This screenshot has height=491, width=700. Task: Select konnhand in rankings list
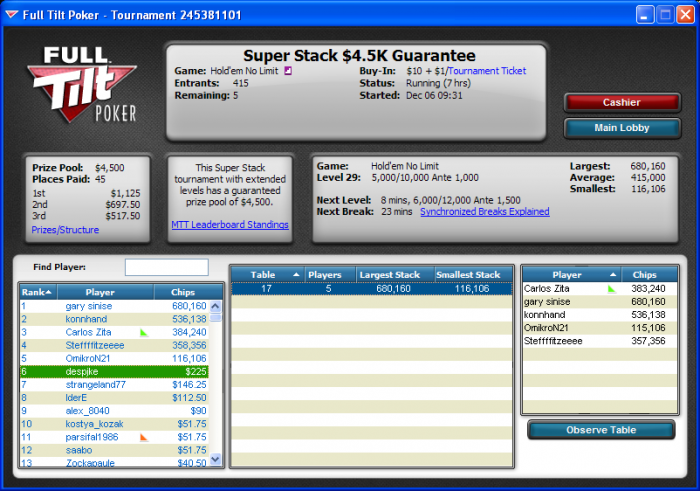pyautogui.click(x=114, y=319)
